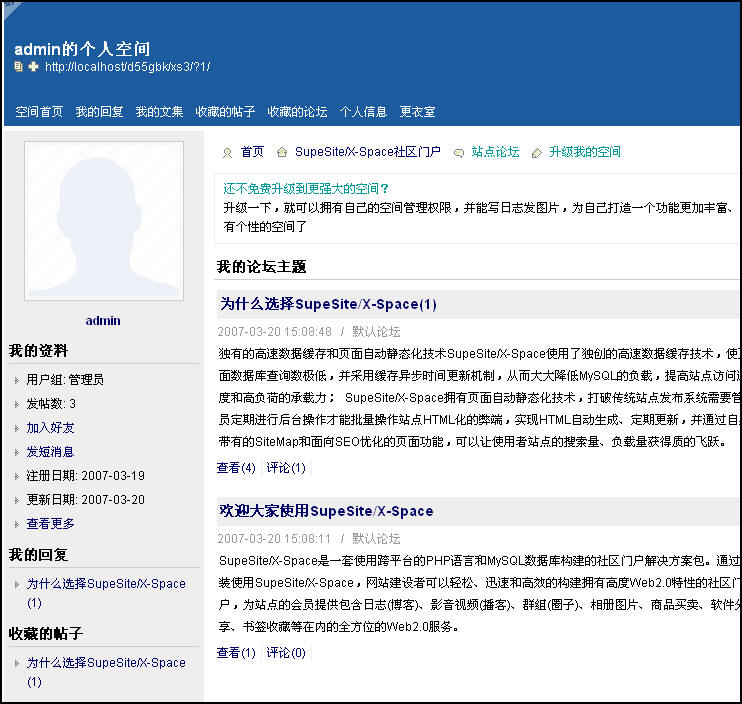Click 默认论坛 beside the 15:08:48 date

pyautogui.click(x=376, y=332)
